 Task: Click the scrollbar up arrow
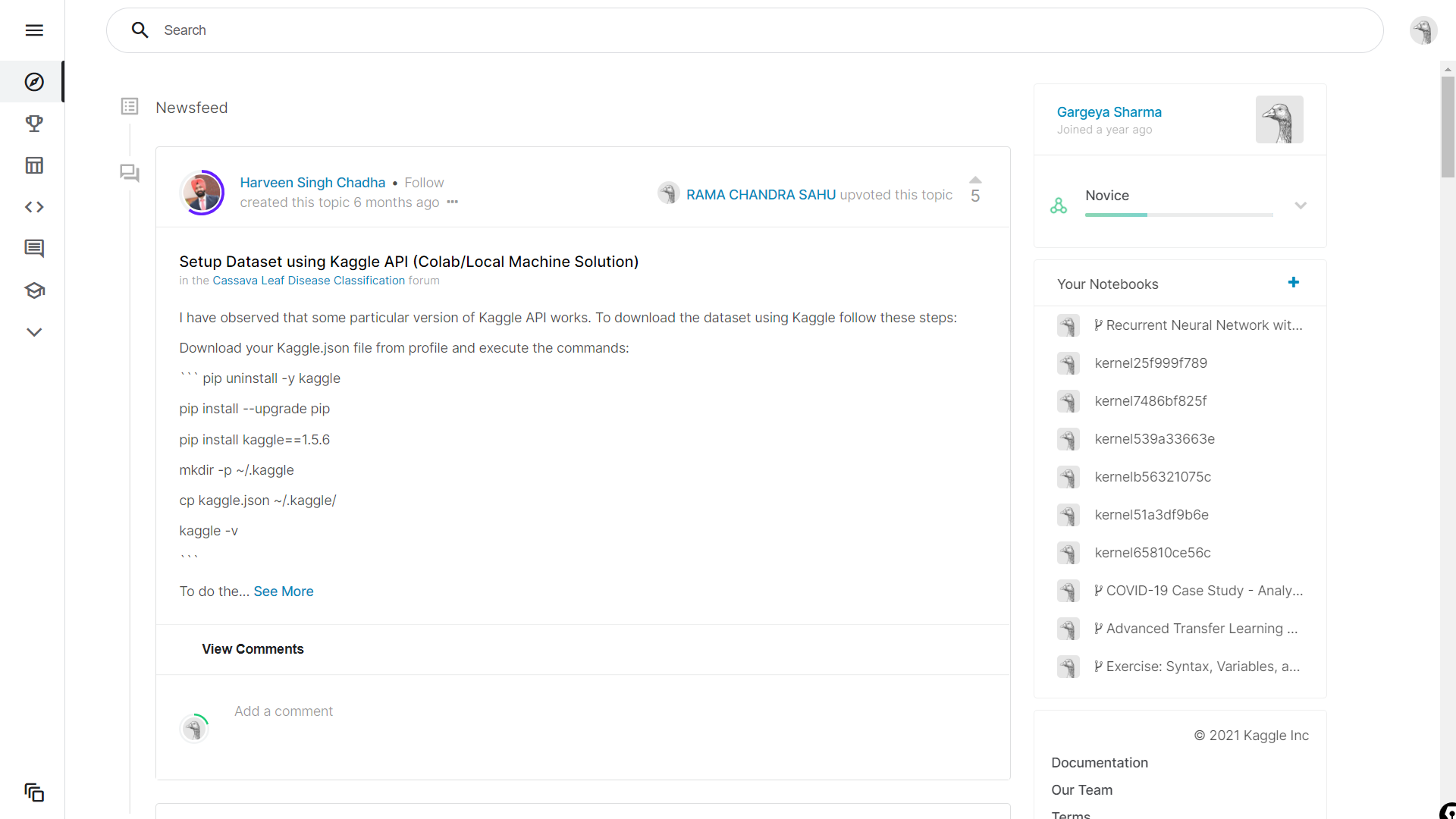(1448, 68)
